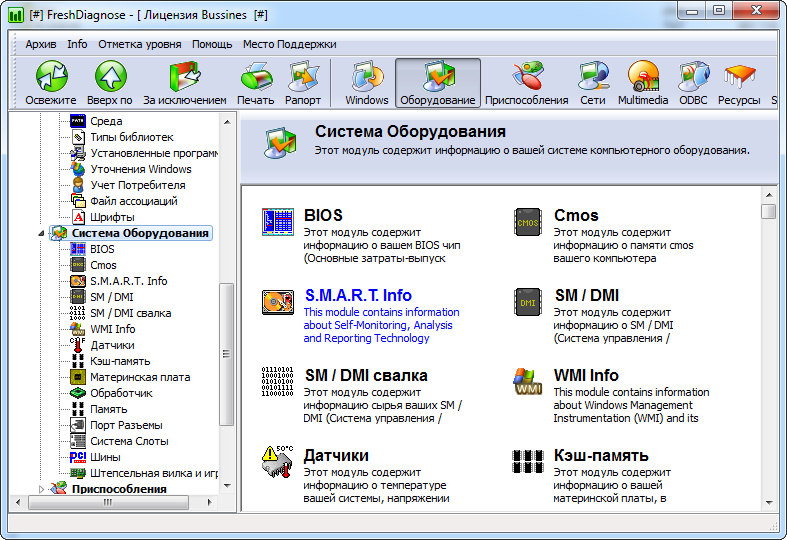The width and height of the screenshot is (787, 540).
Task: Select S.M.A.R.T. Info in the tree
Action: point(128,281)
